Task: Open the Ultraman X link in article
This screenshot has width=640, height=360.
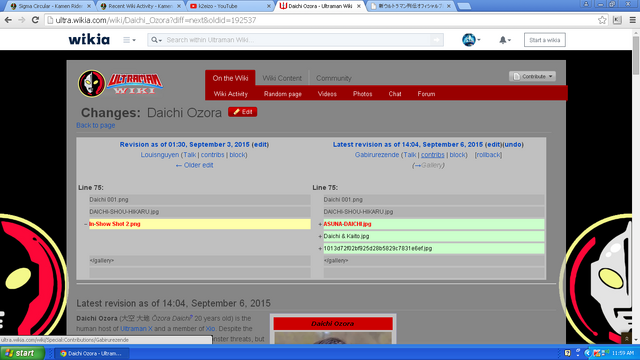Action: pyautogui.click(x=136, y=329)
